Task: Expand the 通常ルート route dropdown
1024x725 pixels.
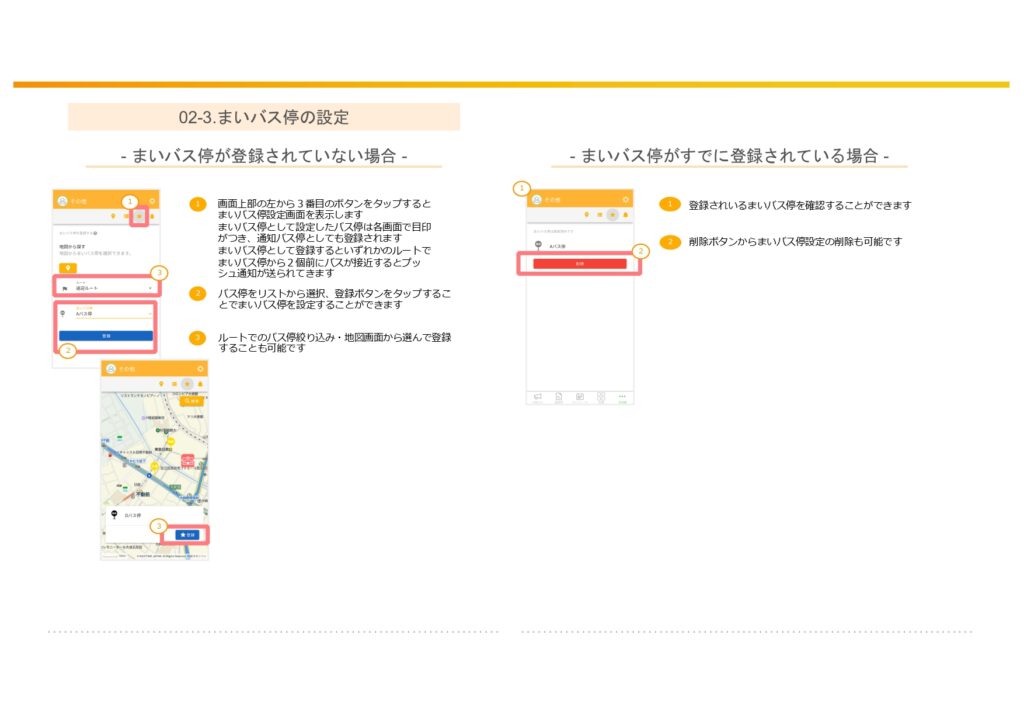Action: pos(106,288)
